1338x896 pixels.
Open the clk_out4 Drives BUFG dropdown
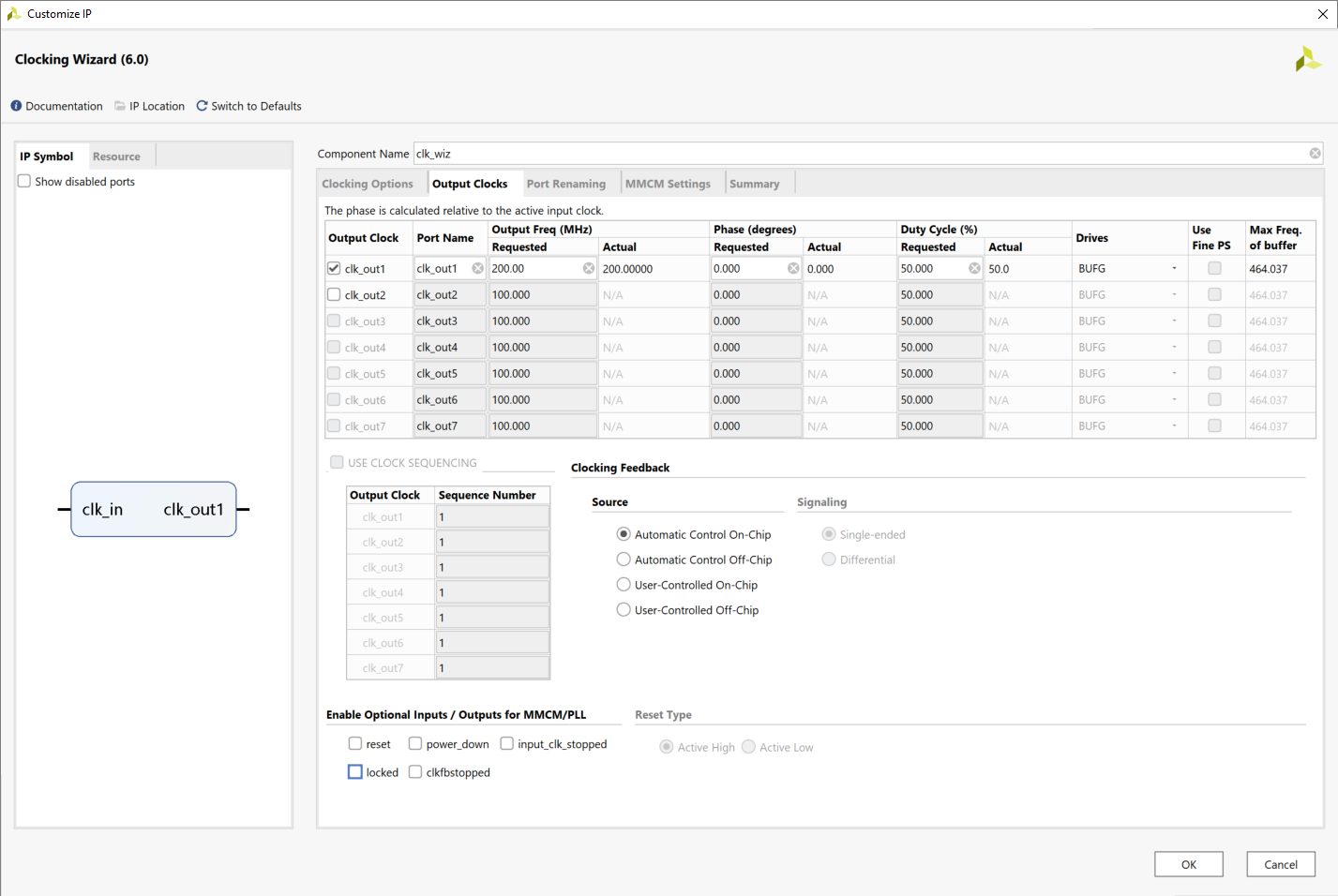tap(1129, 347)
